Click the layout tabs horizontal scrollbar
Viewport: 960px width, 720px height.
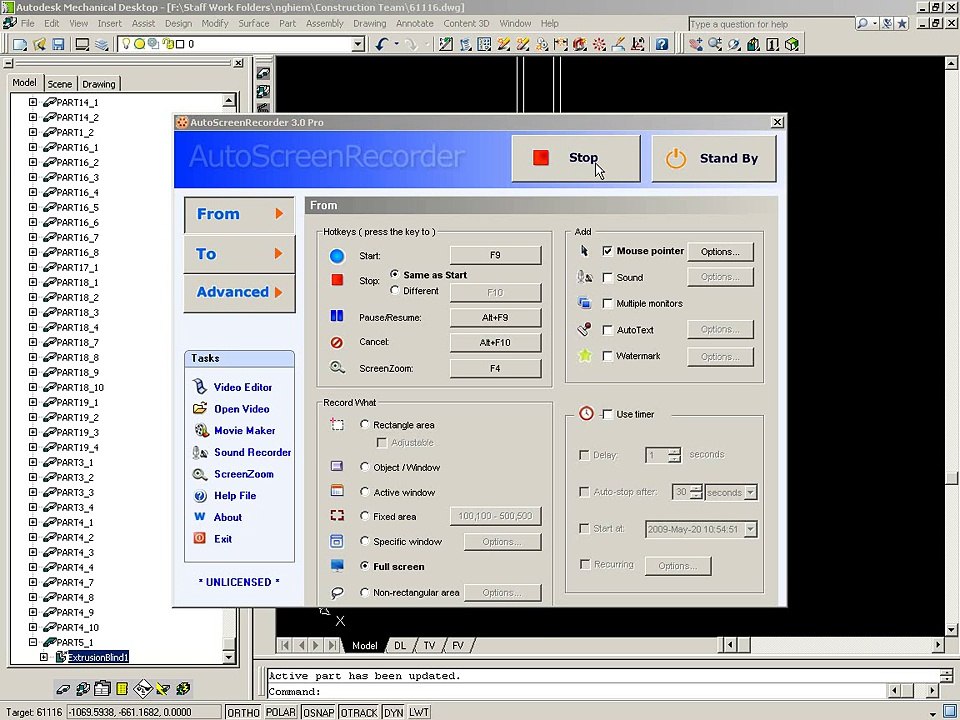[836, 645]
